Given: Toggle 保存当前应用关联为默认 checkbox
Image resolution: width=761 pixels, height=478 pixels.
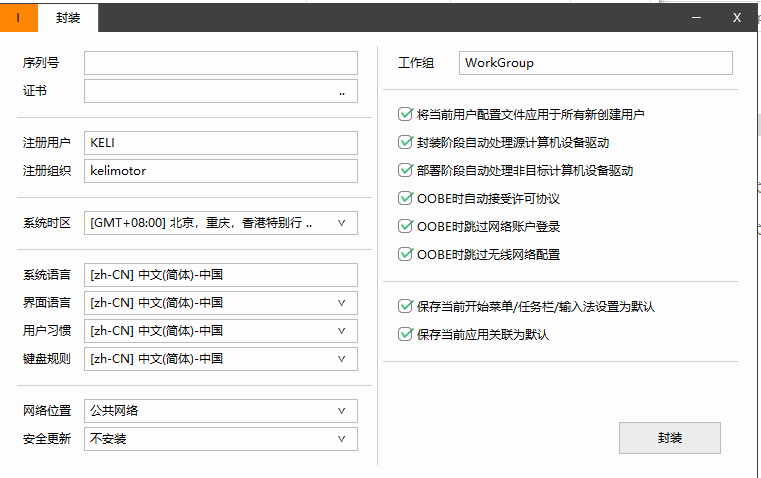Looking at the screenshot, I should [x=405, y=334].
